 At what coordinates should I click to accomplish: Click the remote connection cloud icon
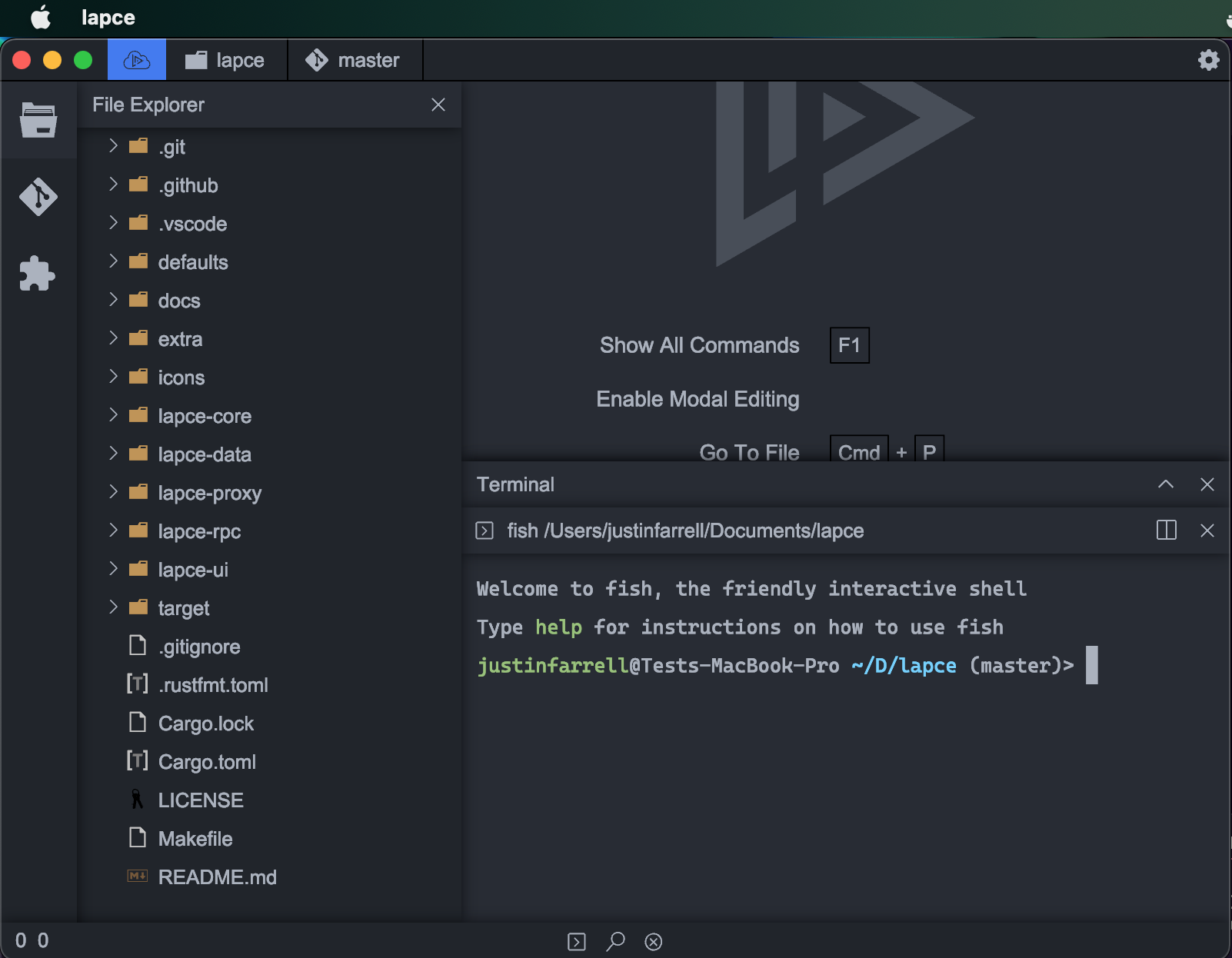[136, 59]
